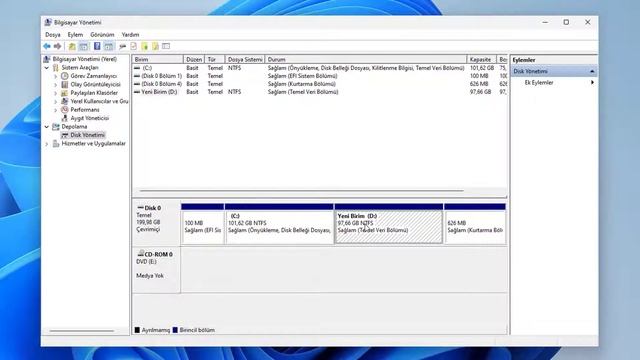The image size is (640, 360).
Task: Click the Bilgisayar Yönetimi (Yerel) root icon
Action: pyautogui.click(x=47, y=59)
